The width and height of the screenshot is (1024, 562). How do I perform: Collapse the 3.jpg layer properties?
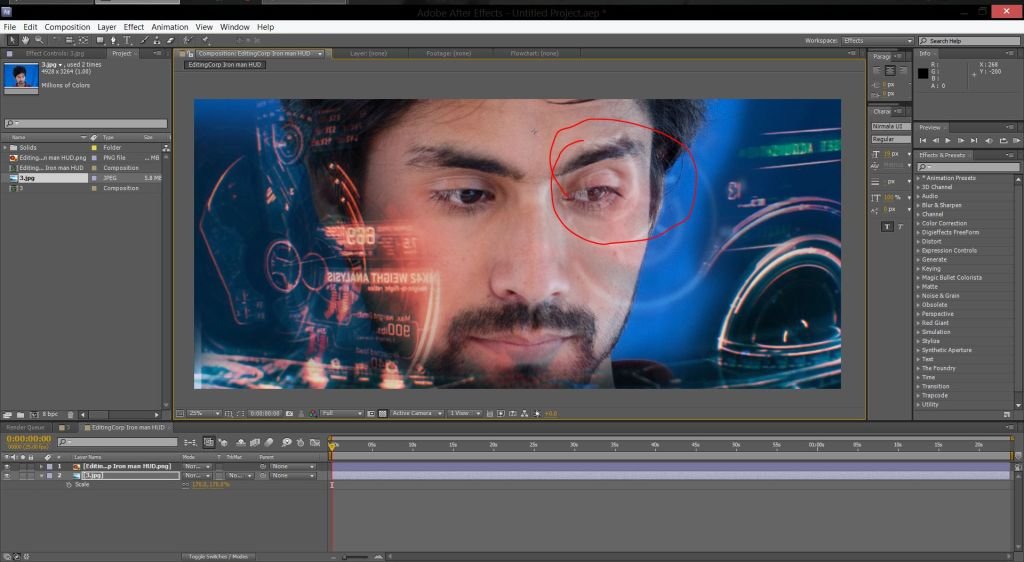click(41, 476)
